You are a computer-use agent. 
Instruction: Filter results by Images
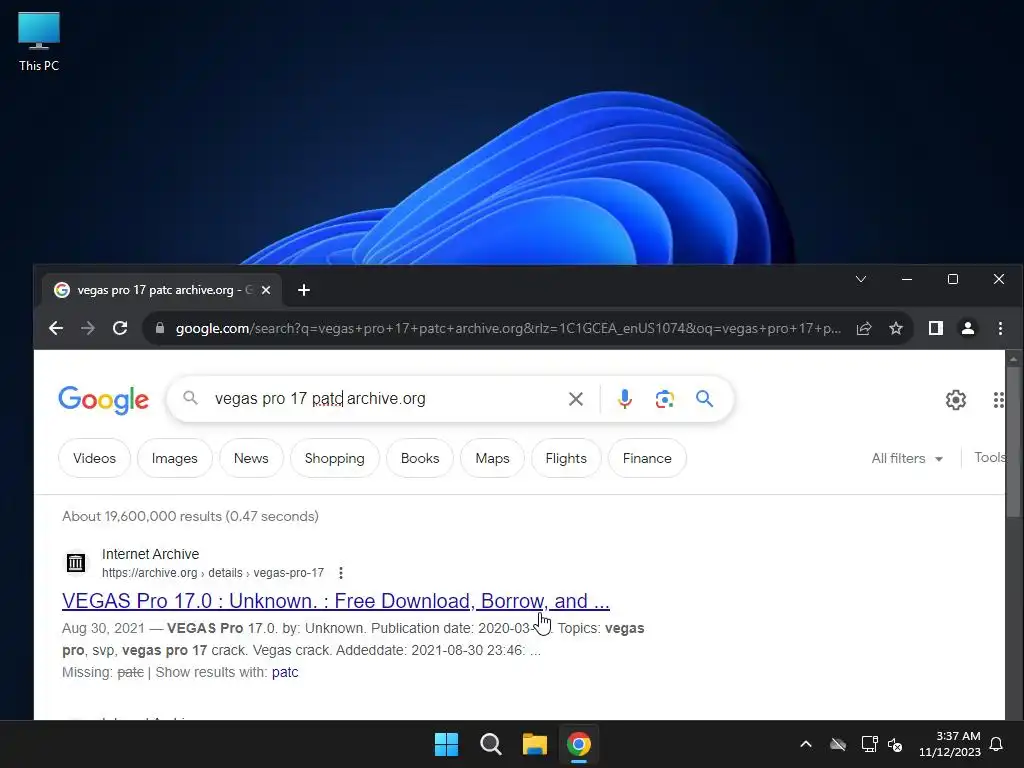[174, 458]
